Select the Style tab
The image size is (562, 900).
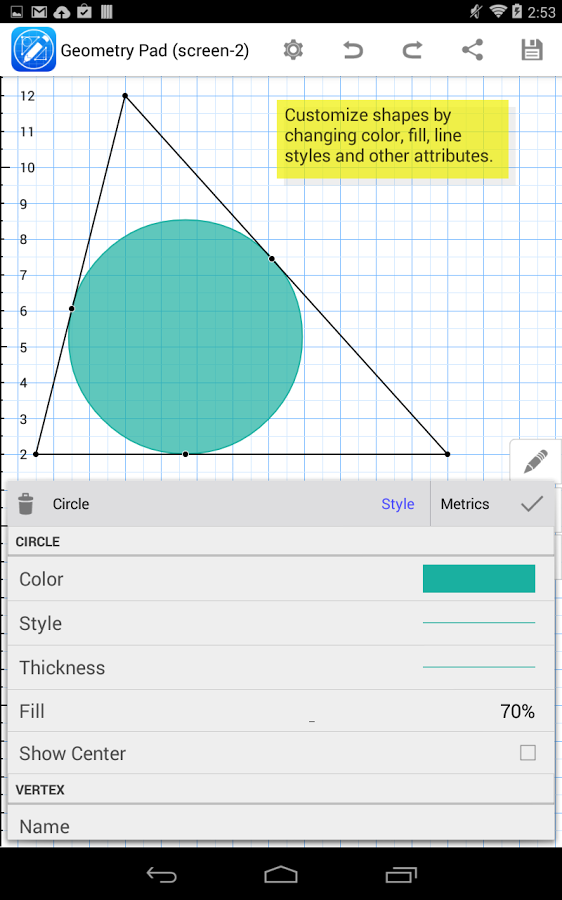click(x=398, y=503)
